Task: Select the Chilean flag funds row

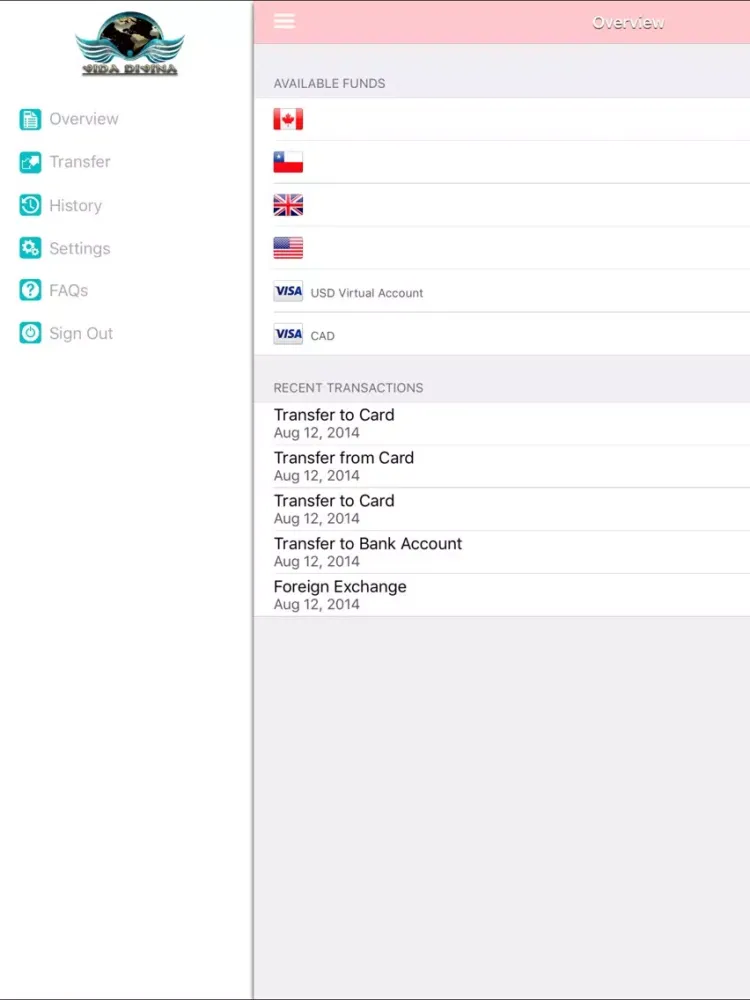Action: [502, 162]
